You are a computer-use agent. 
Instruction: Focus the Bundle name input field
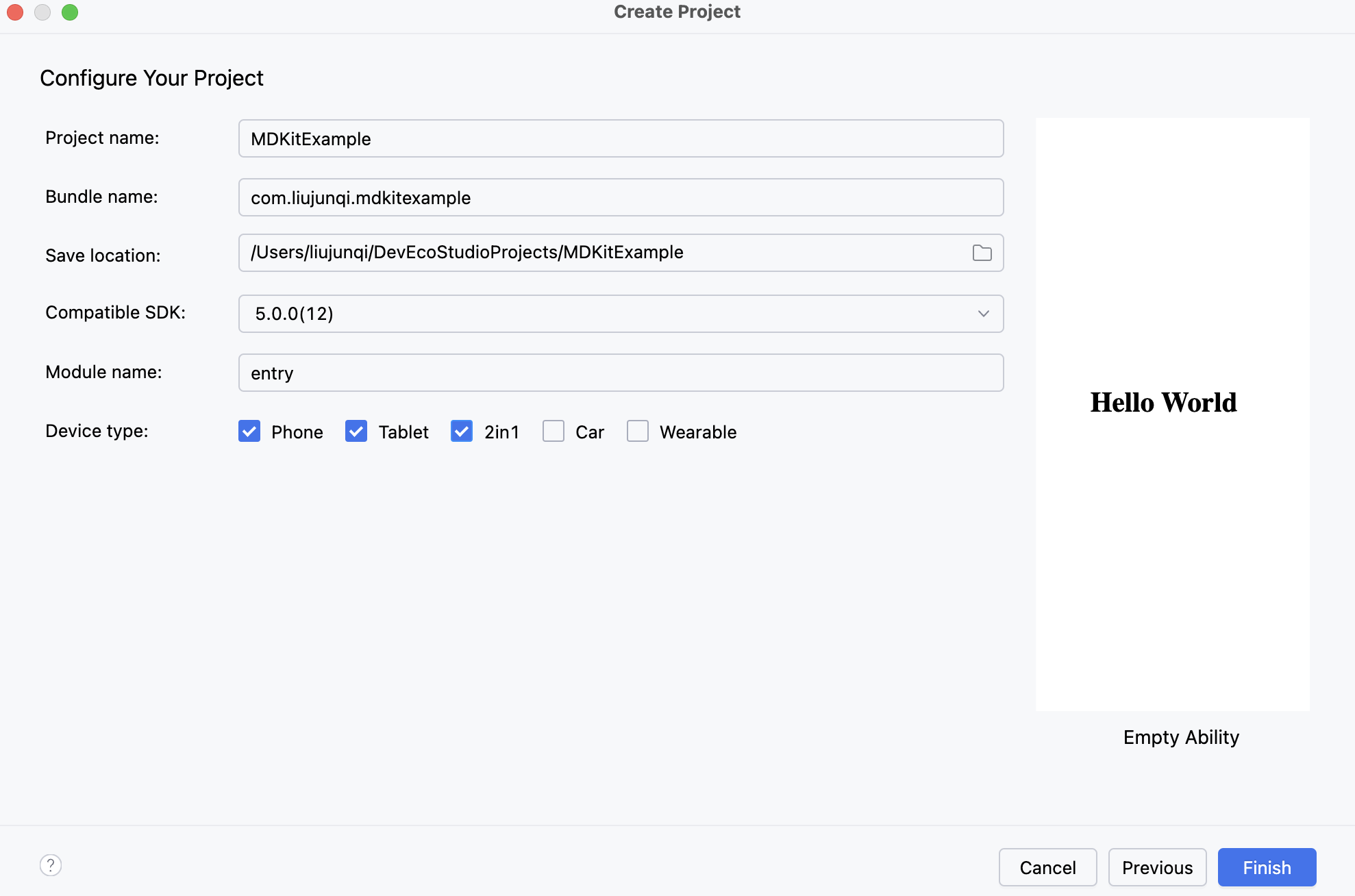(x=621, y=197)
